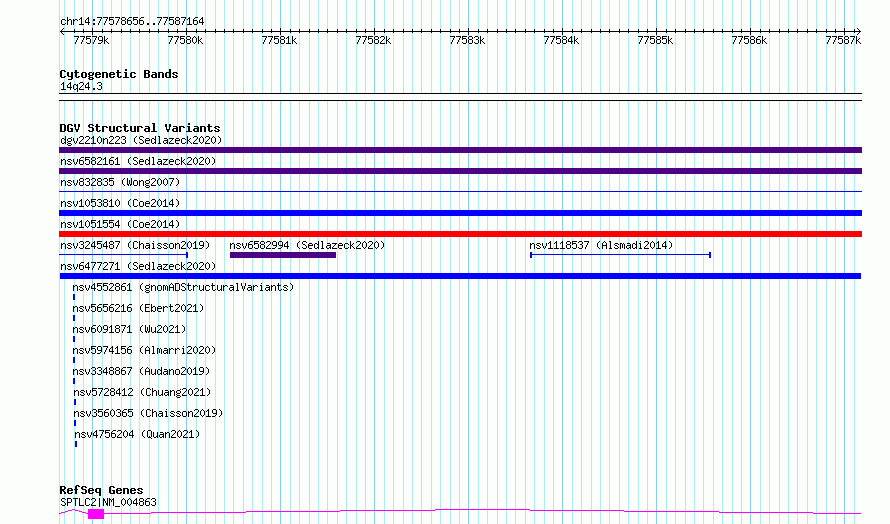The height and width of the screenshot is (524, 890).
Task: Click the short purple bar under nsv6582994
Action: [x=283, y=255]
